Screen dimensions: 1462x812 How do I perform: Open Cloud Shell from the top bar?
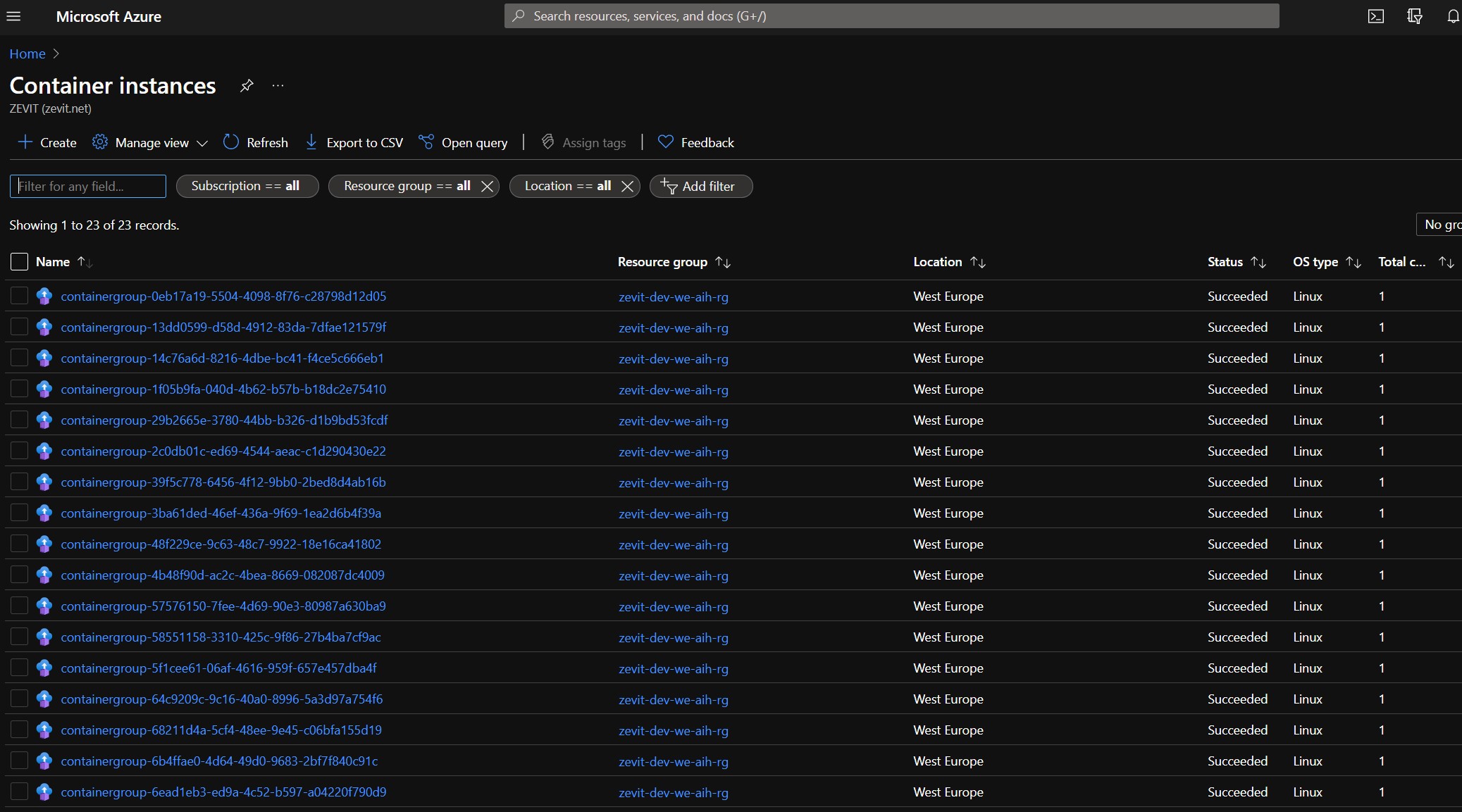pyautogui.click(x=1376, y=16)
